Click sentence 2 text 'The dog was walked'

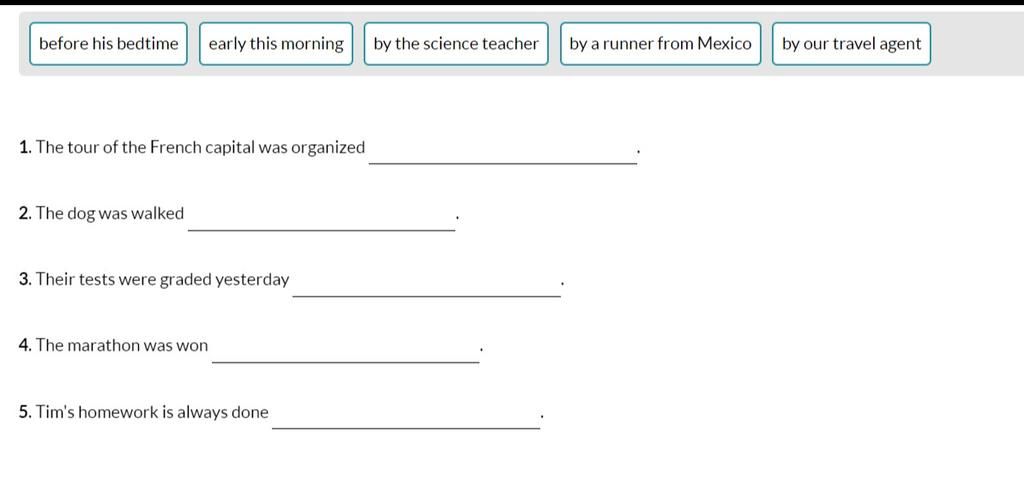click(x=110, y=214)
